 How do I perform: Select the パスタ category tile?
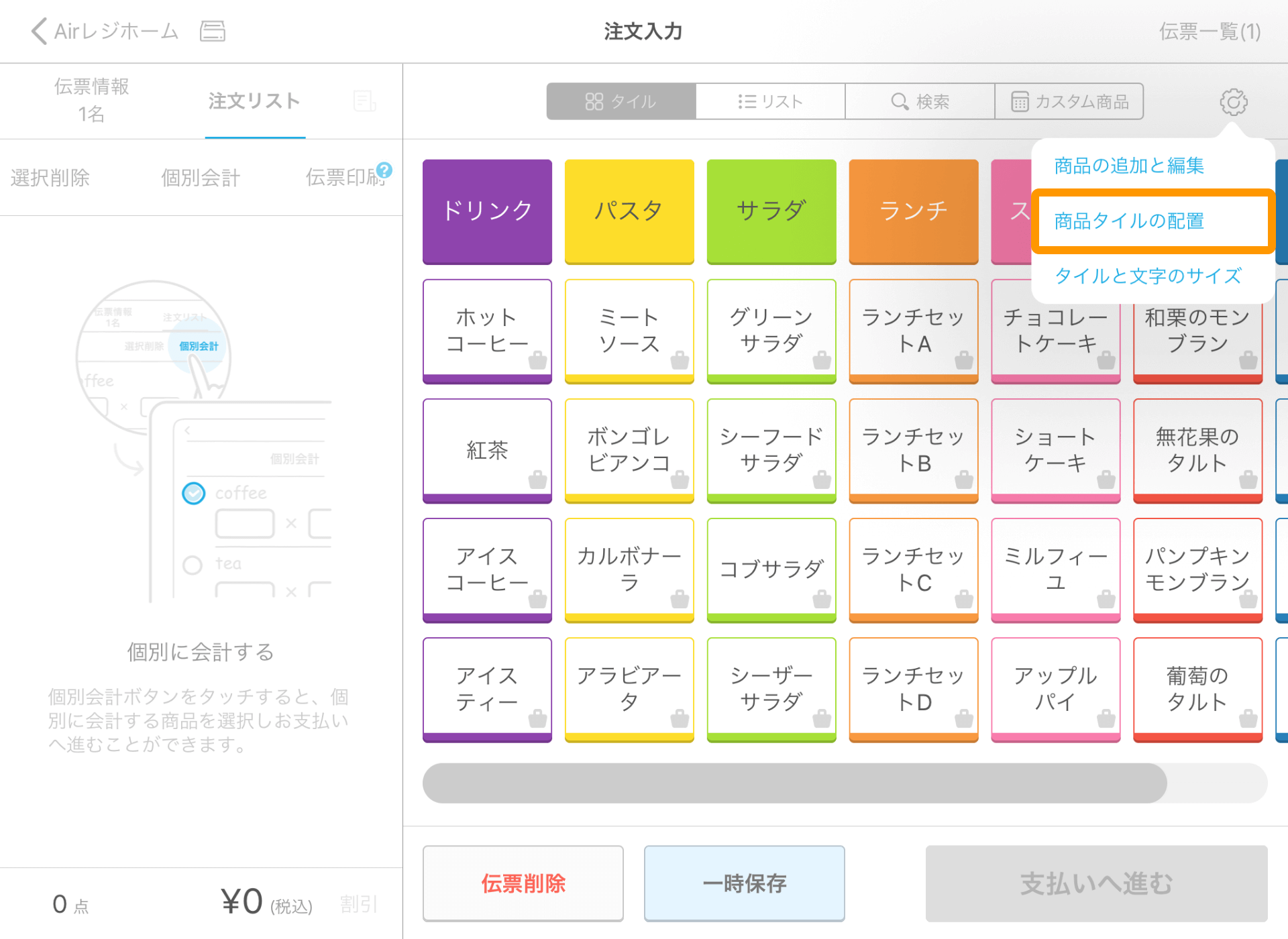click(629, 211)
